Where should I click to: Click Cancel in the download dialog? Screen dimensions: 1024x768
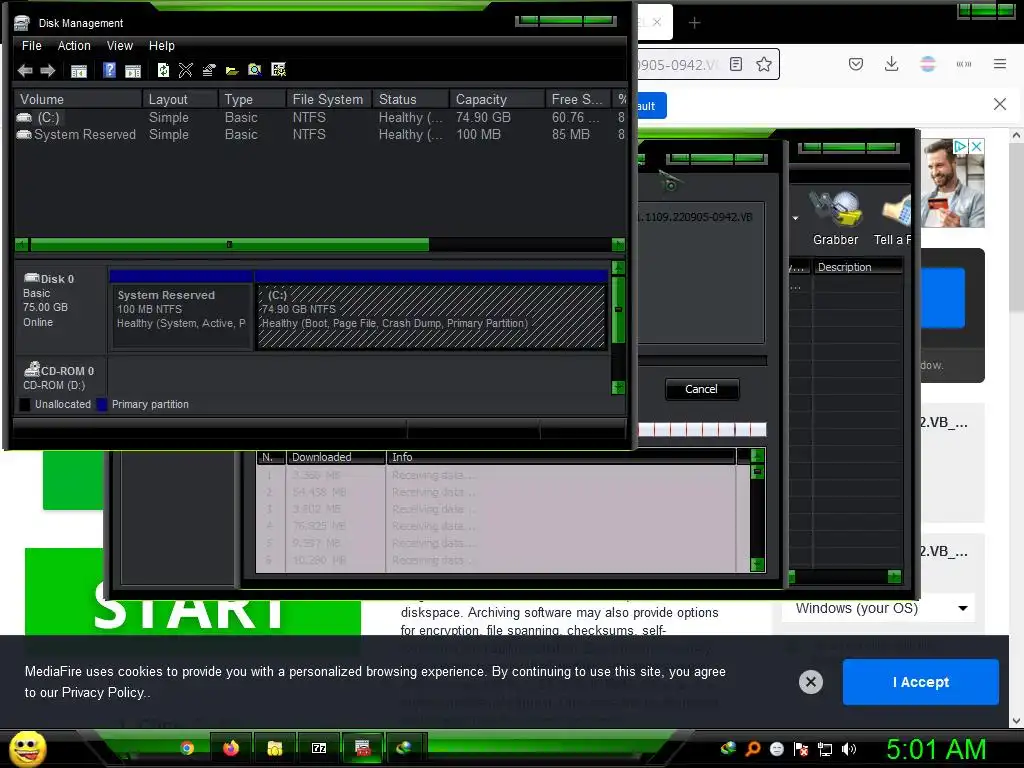[x=702, y=389]
